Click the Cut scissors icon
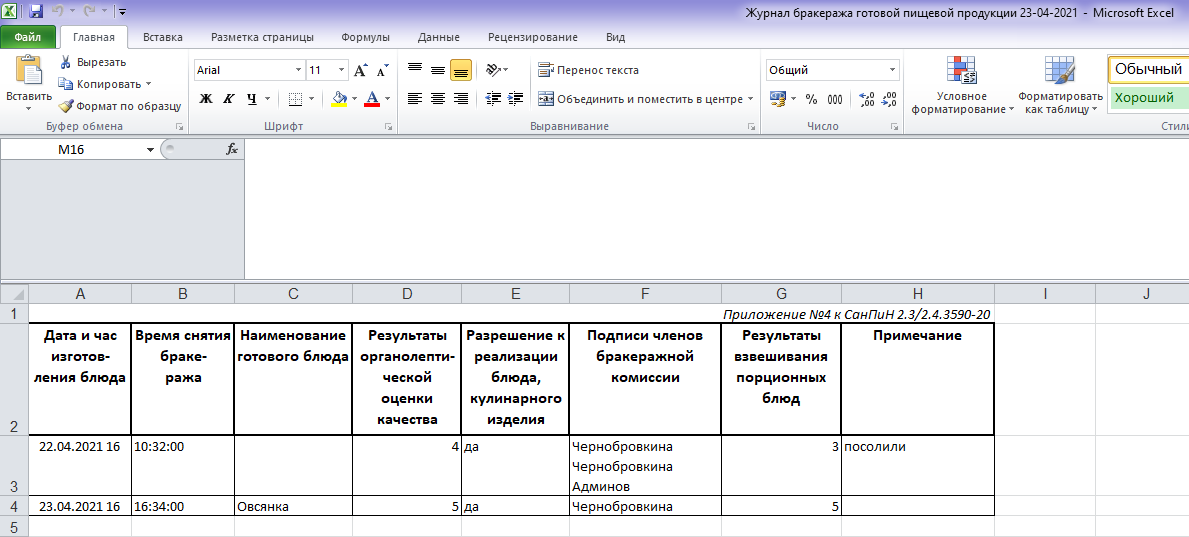The image size is (1189, 537). tap(66, 62)
